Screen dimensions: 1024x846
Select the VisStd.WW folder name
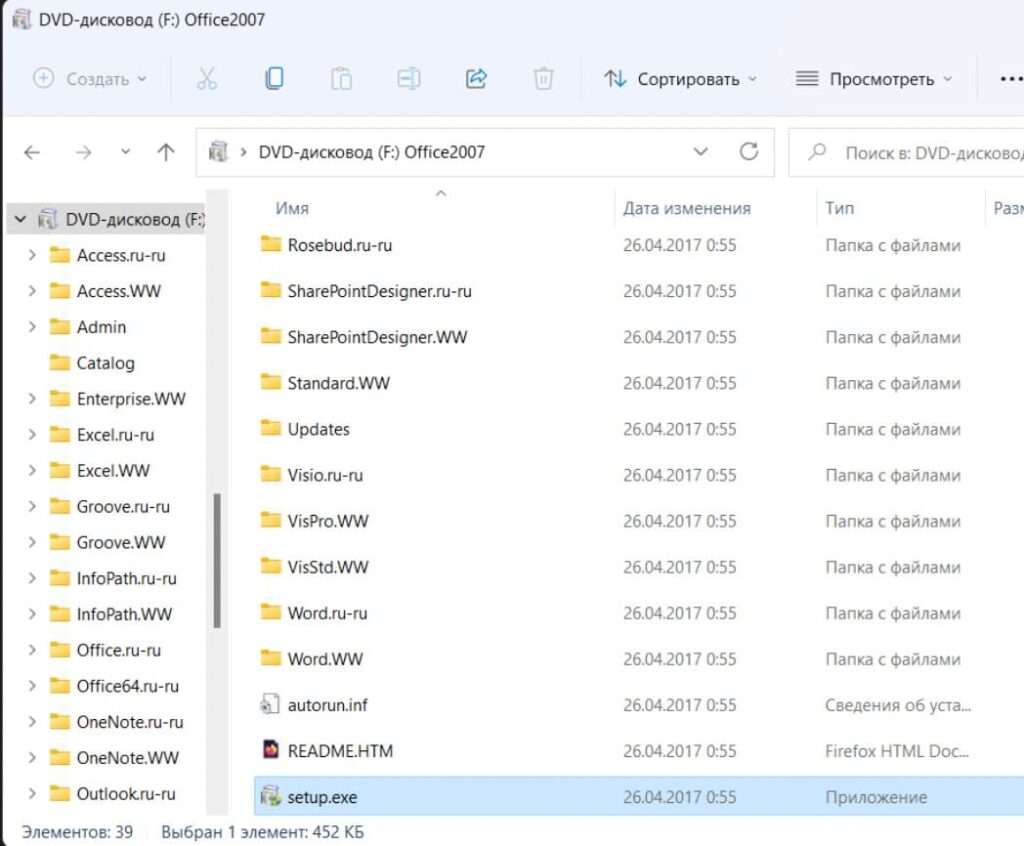328,566
